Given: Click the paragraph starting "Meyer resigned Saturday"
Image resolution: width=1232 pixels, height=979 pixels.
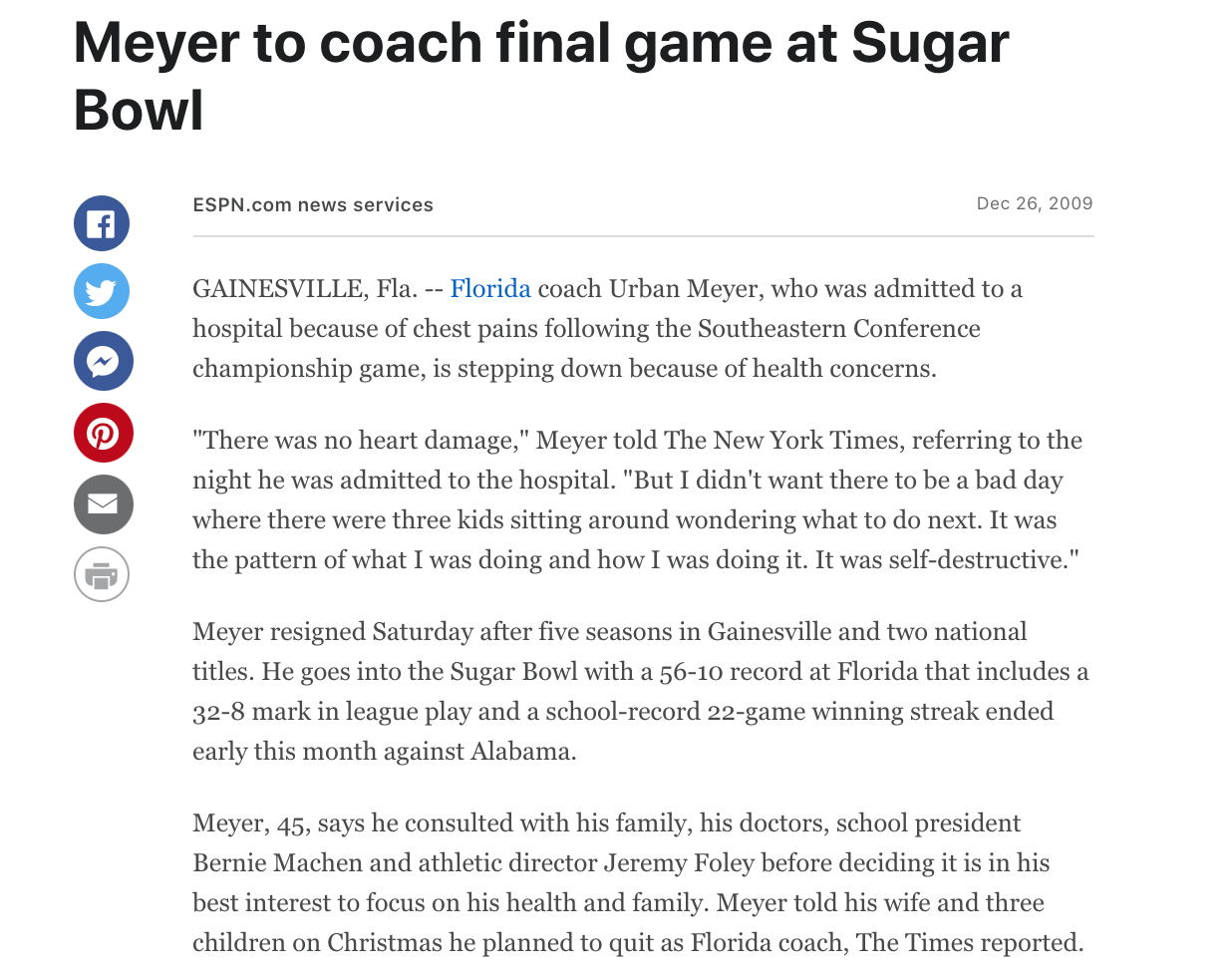Looking at the screenshot, I should click(641, 692).
